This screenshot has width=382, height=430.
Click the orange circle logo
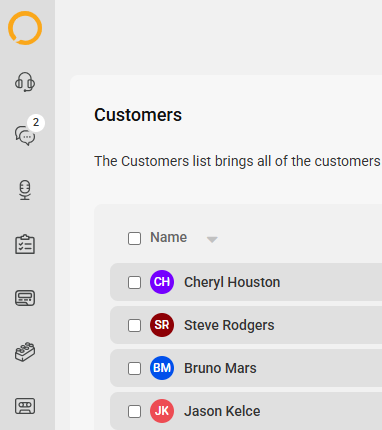click(x=25, y=28)
